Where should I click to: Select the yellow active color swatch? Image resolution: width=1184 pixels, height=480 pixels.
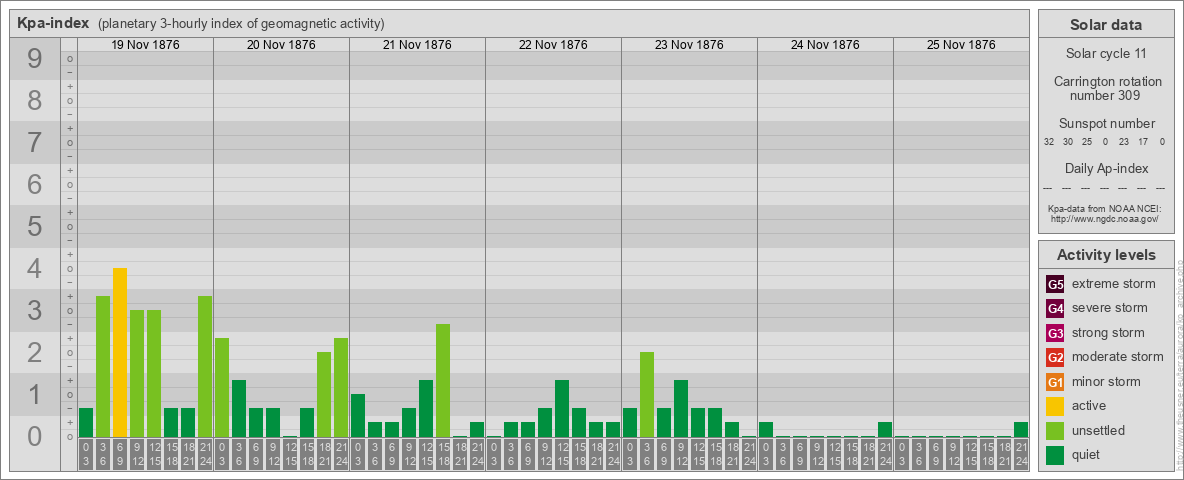pos(1055,406)
